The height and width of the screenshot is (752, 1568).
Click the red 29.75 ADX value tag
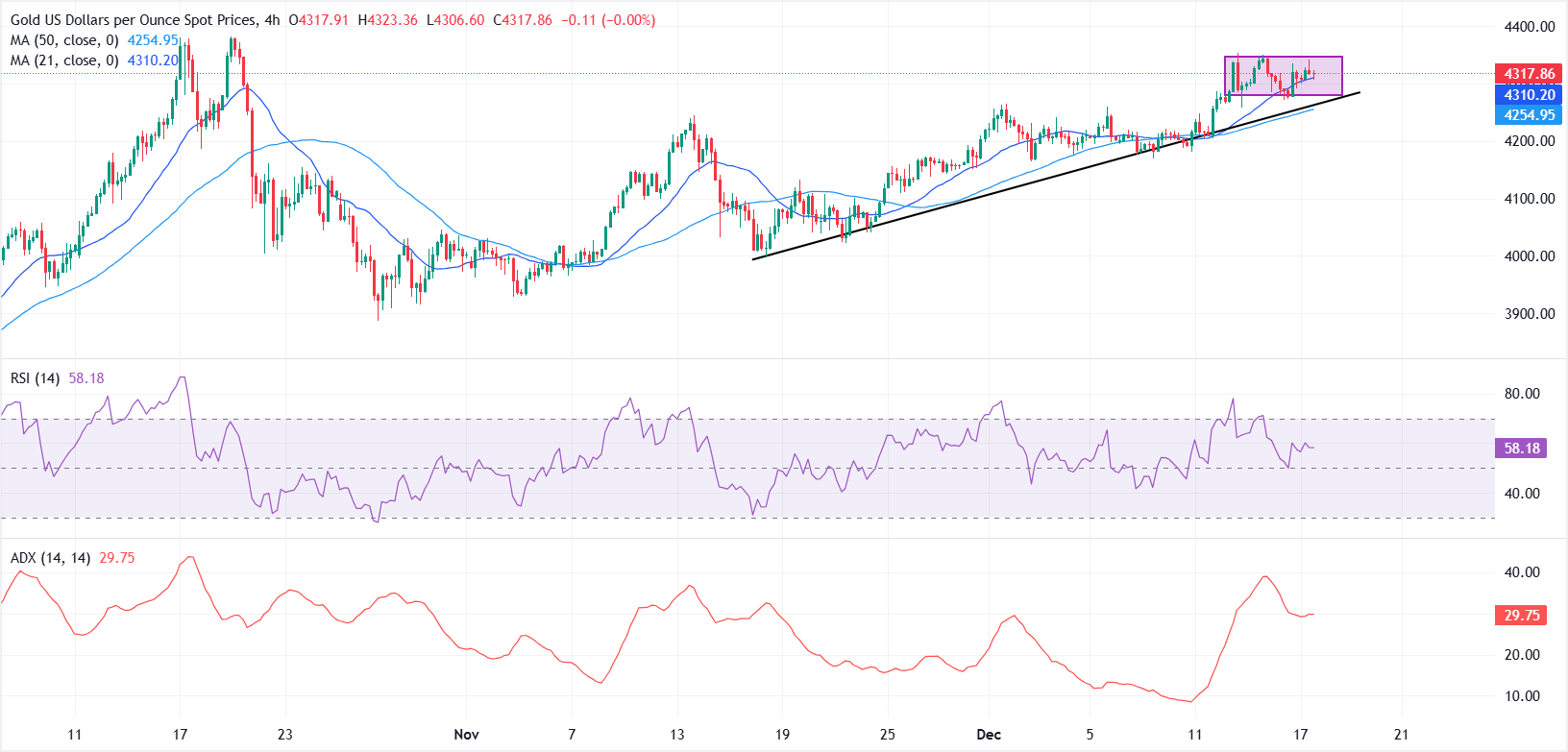coord(1521,616)
